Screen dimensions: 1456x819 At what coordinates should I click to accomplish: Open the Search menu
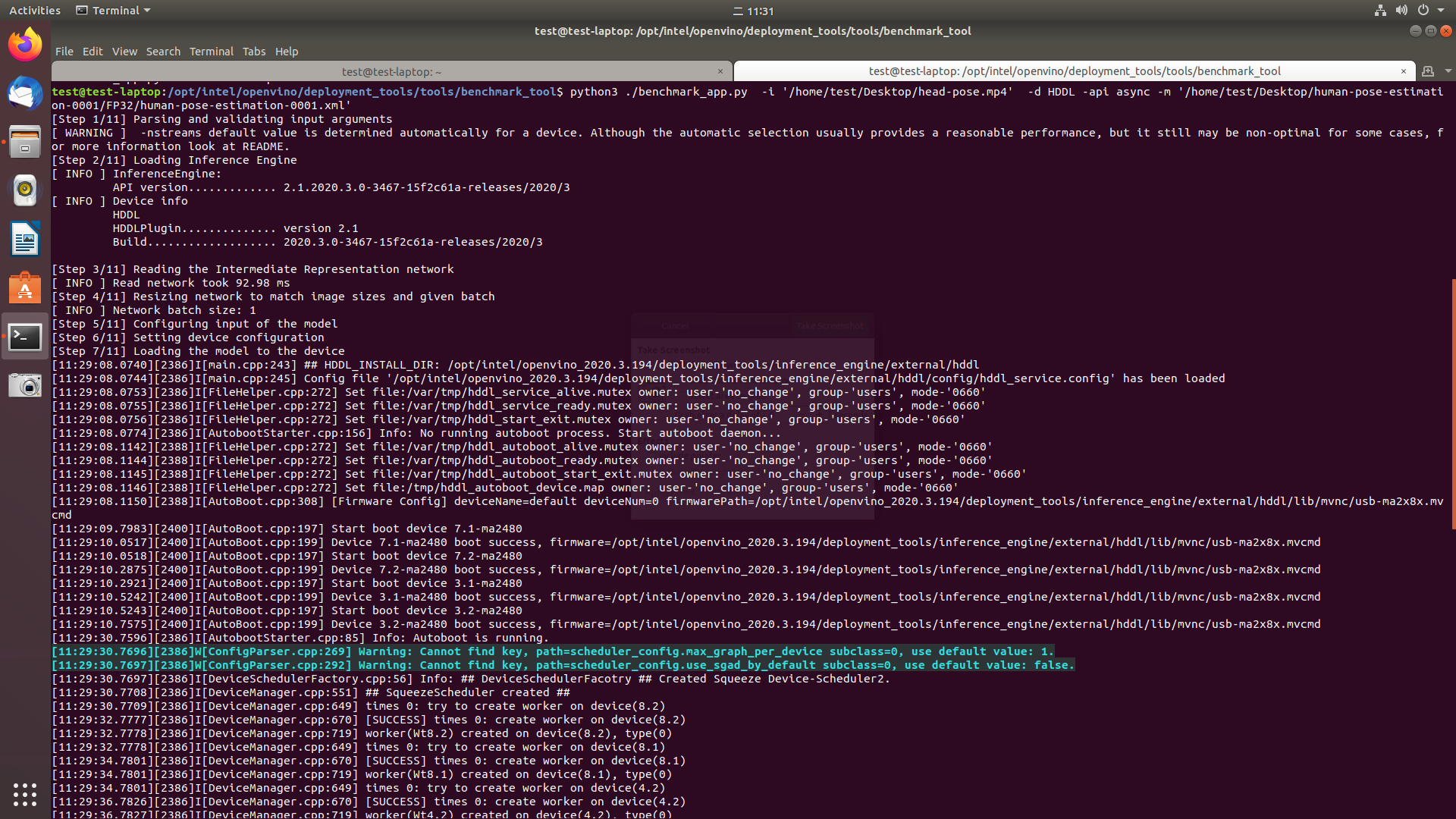[163, 52]
